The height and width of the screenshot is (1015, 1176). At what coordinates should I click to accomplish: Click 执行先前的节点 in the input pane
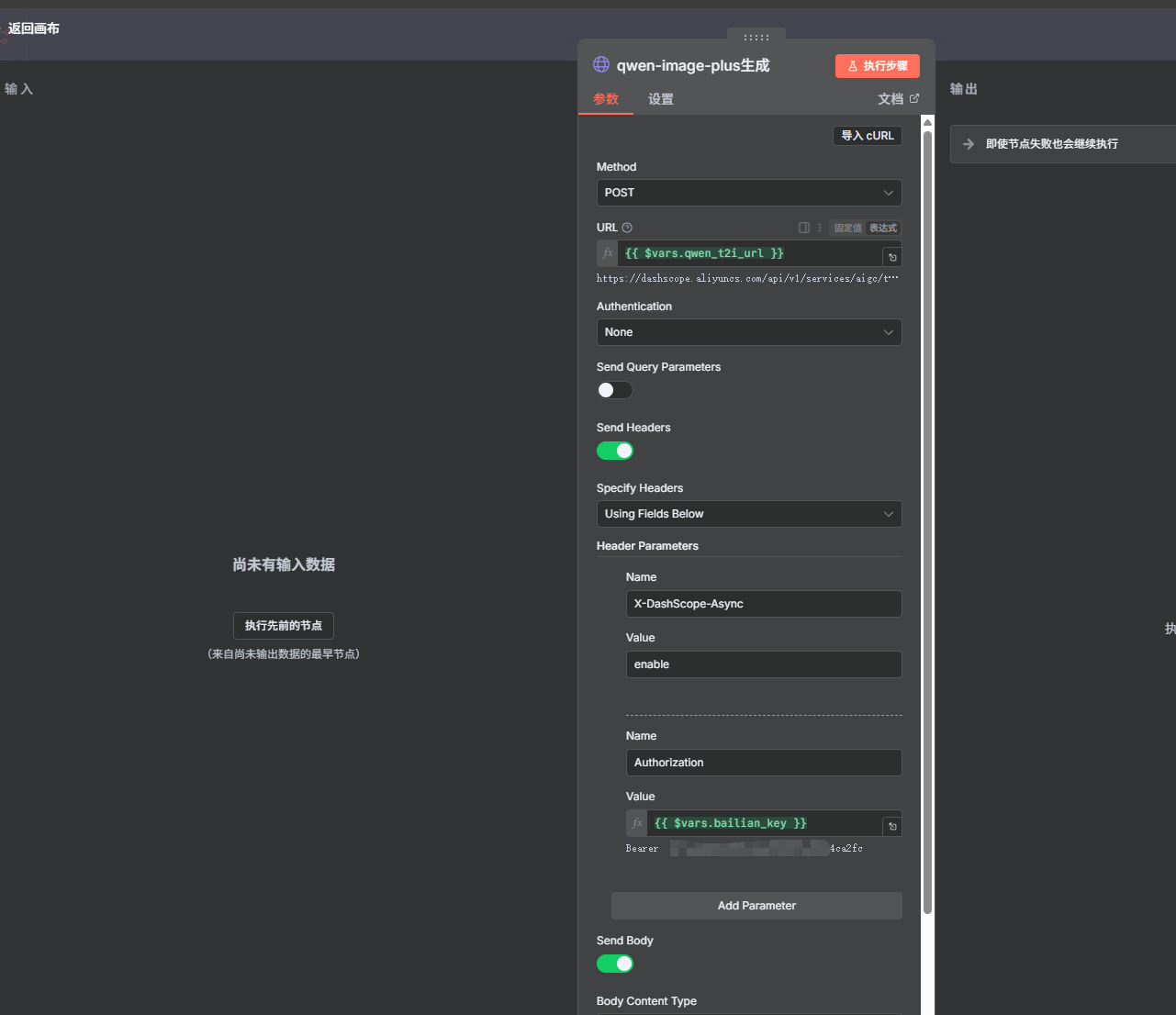pos(284,626)
